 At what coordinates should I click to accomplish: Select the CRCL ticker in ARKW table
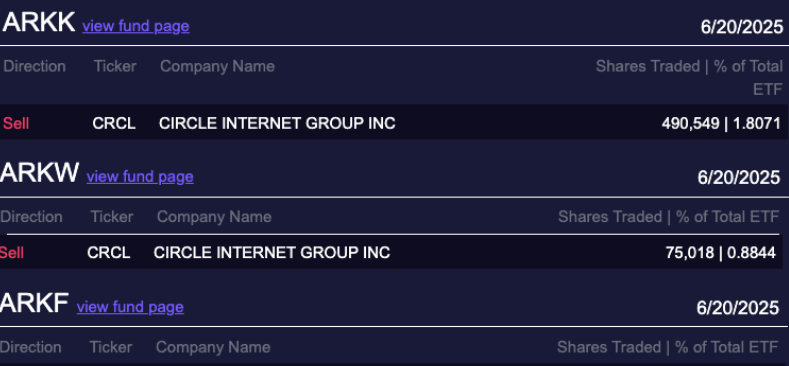coord(109,252)
